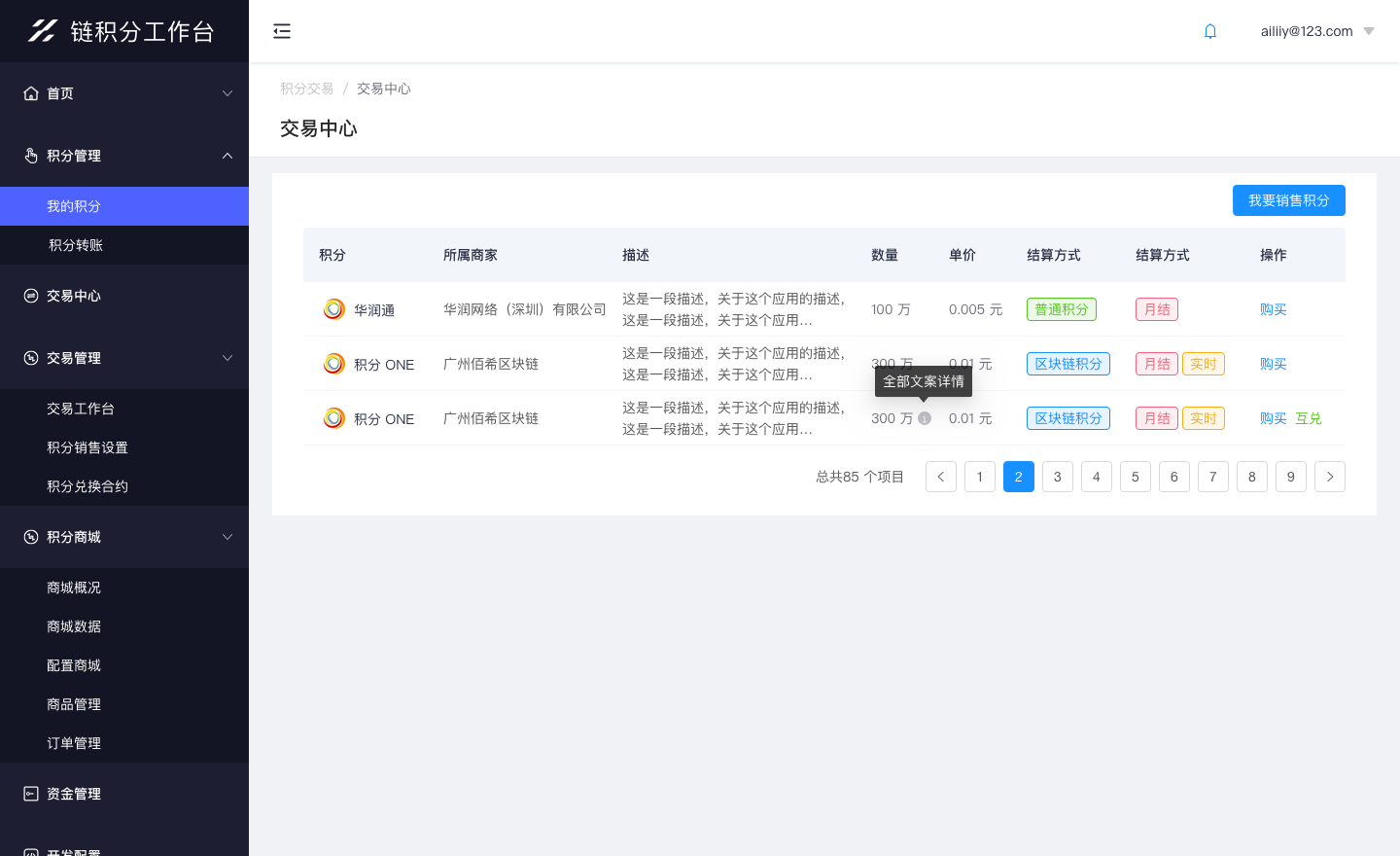The image size is (1400, 856).
Task: Expand the 首页 menu chevron
Action: [x=227, y=93]
